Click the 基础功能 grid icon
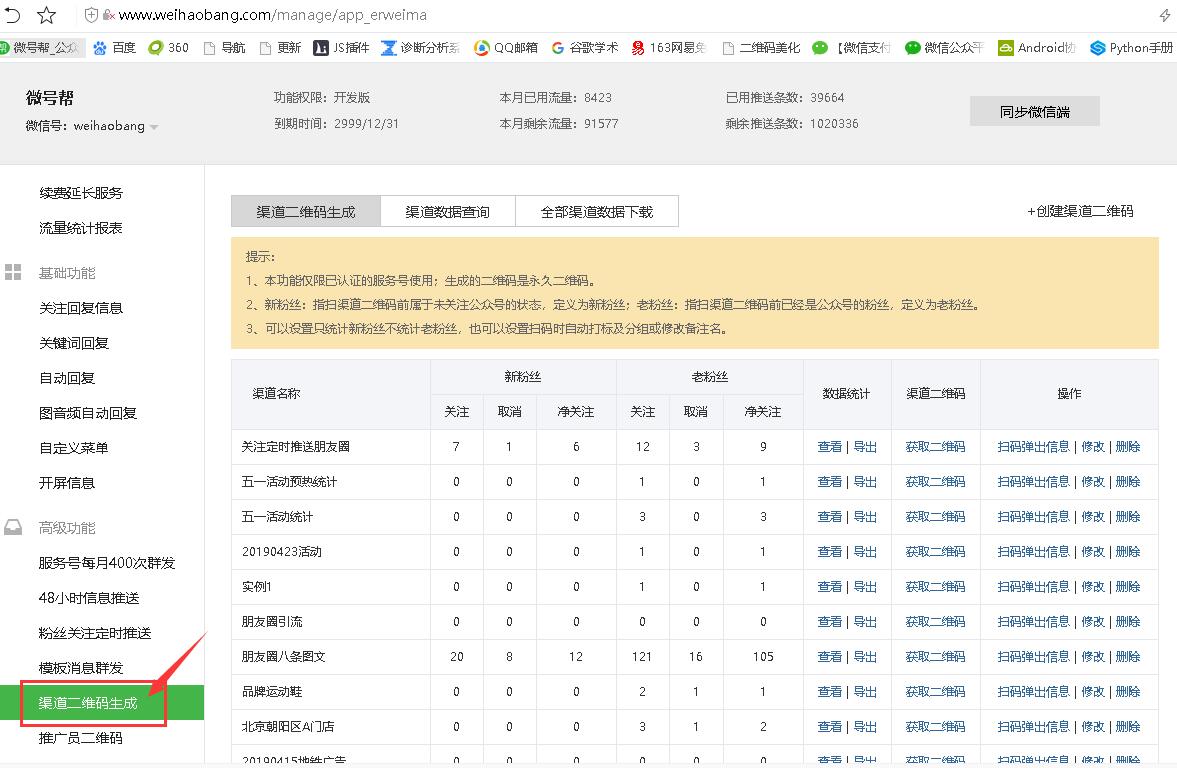The width and height of the screenshot is (1177, 768). (14, 273)
